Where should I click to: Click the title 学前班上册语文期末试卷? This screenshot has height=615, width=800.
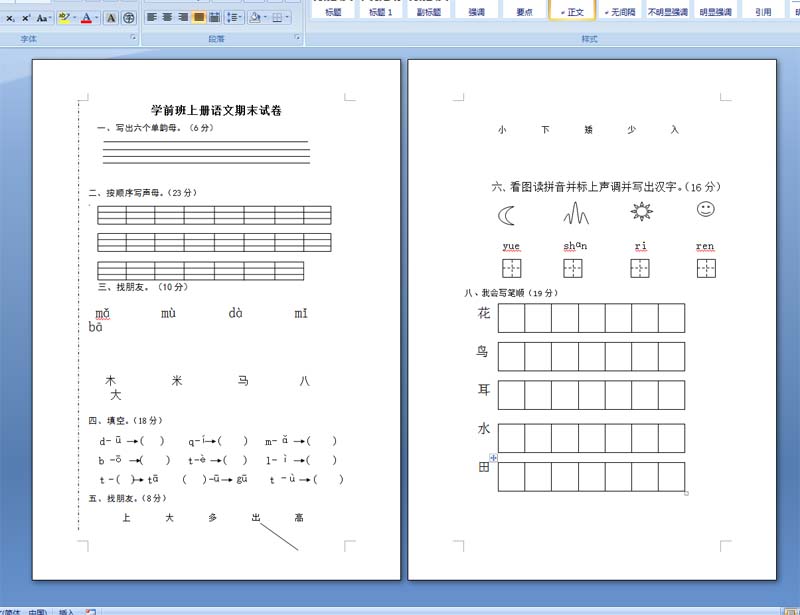point(216,110)
